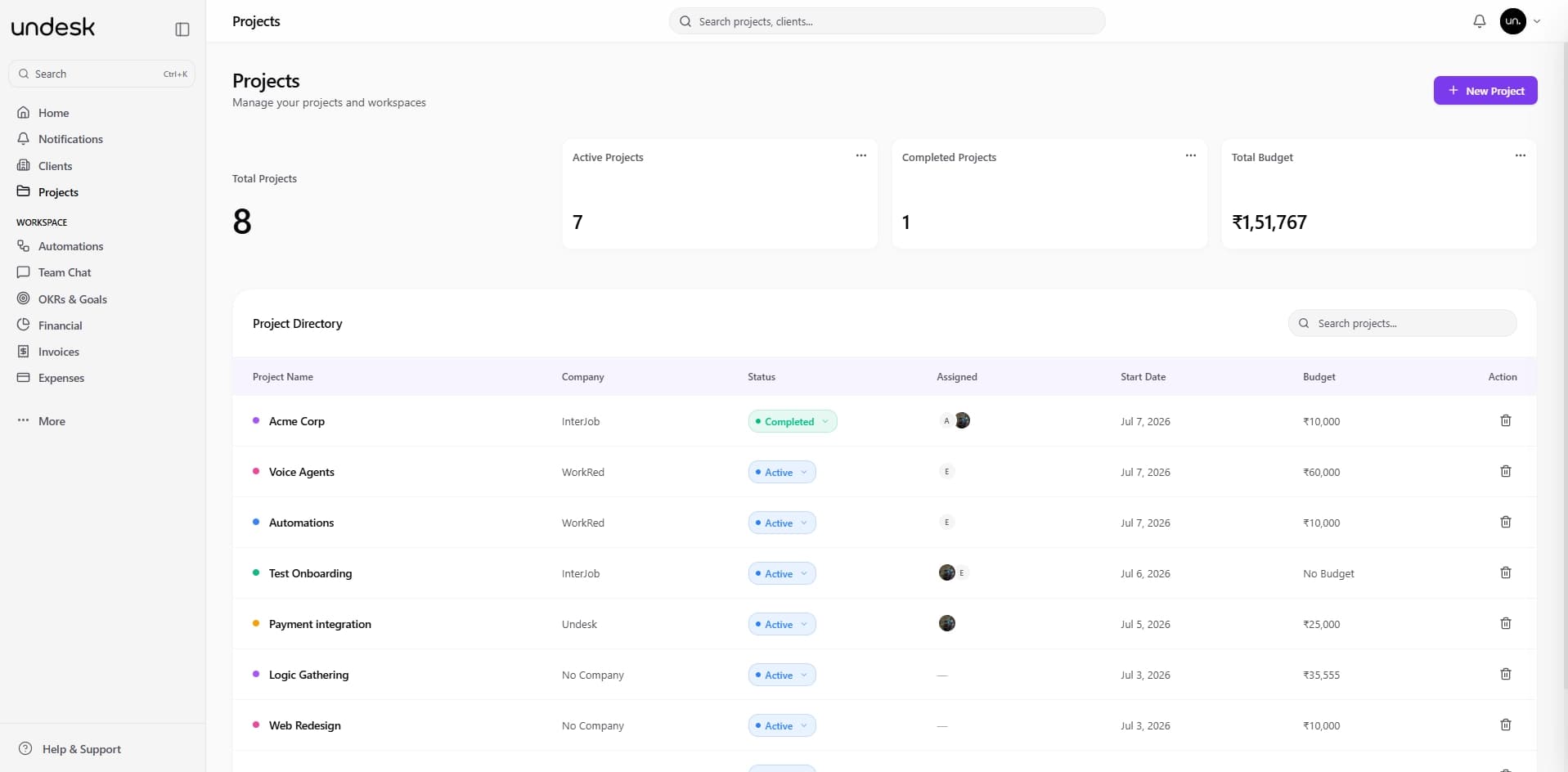Click the Budget column header
Viewport: 1568px width, 772px height.
point(1319,377)
